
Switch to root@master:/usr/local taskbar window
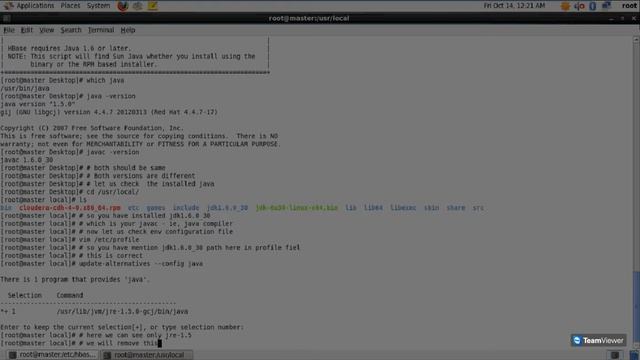point(147,355)
